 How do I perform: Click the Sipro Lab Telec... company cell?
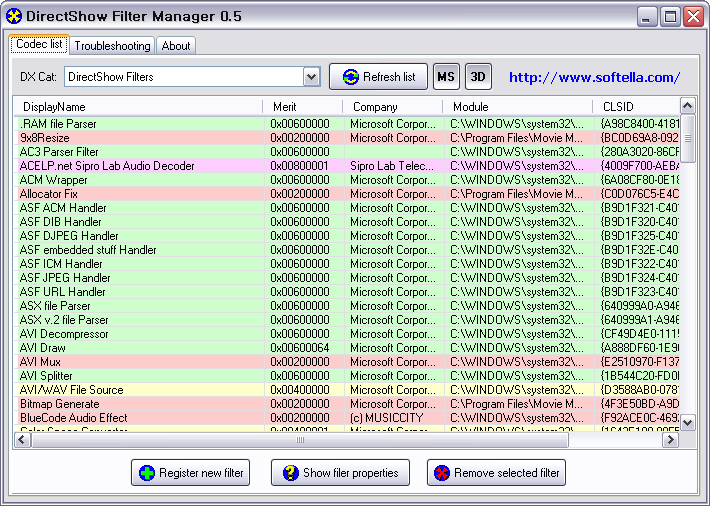392,166
